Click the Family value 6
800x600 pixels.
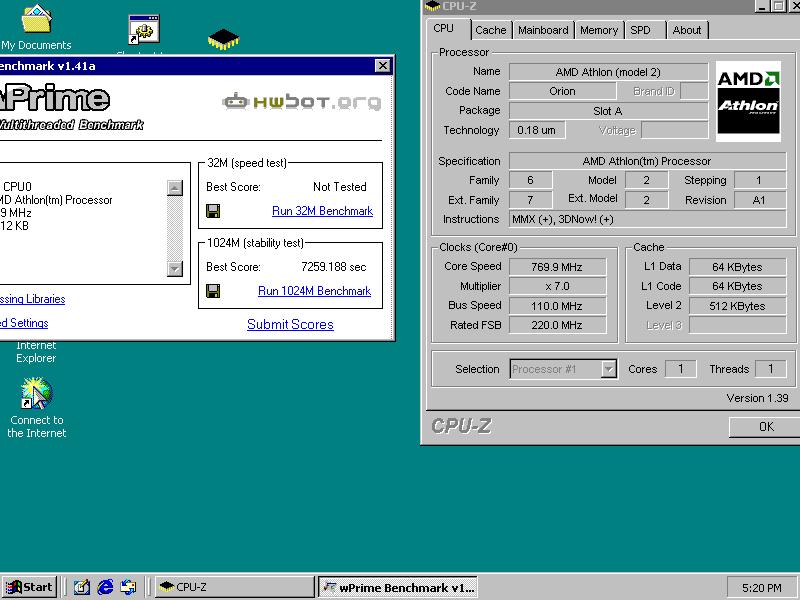(531, 180)
